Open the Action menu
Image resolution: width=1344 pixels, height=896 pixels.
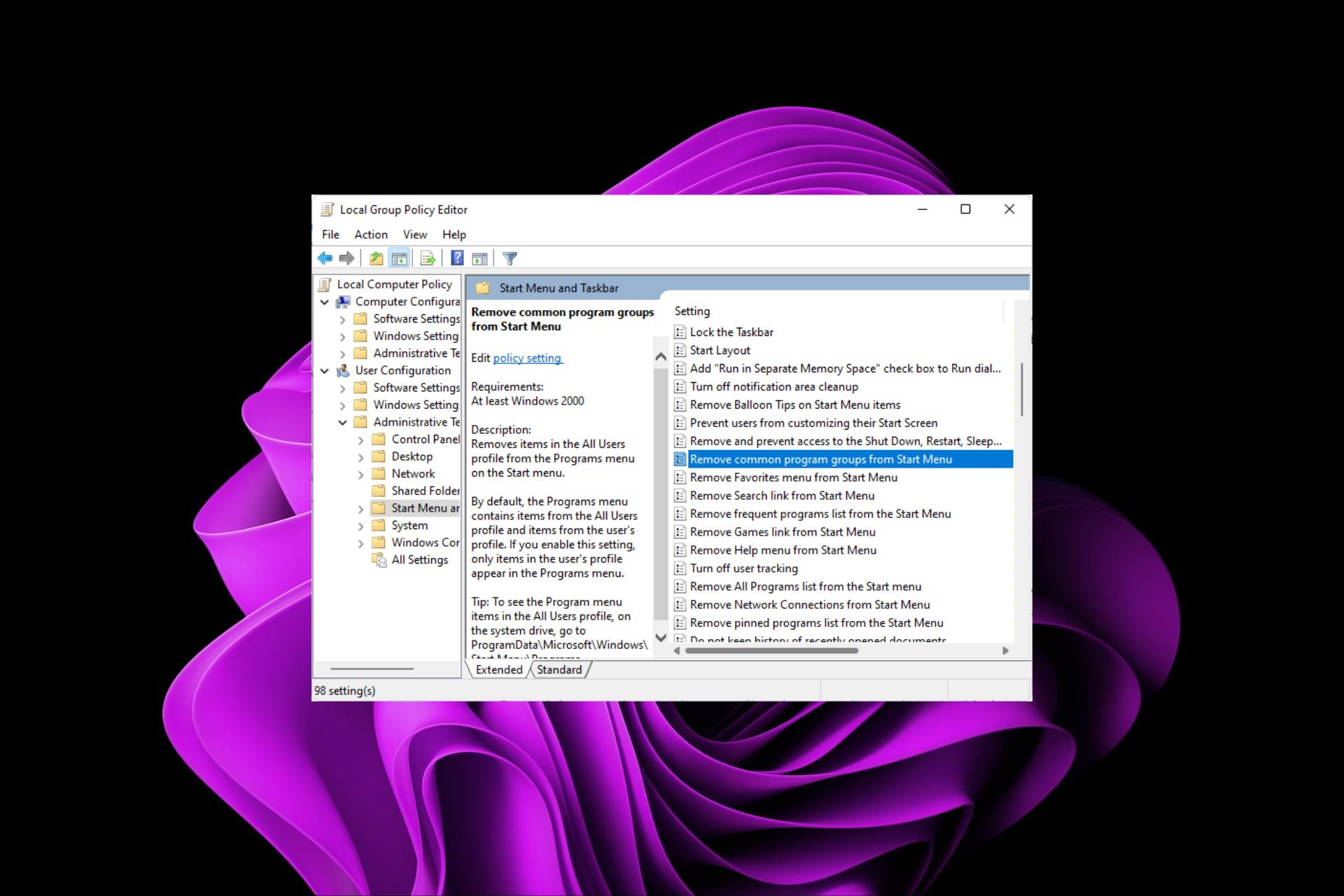(x=370, y=234)
